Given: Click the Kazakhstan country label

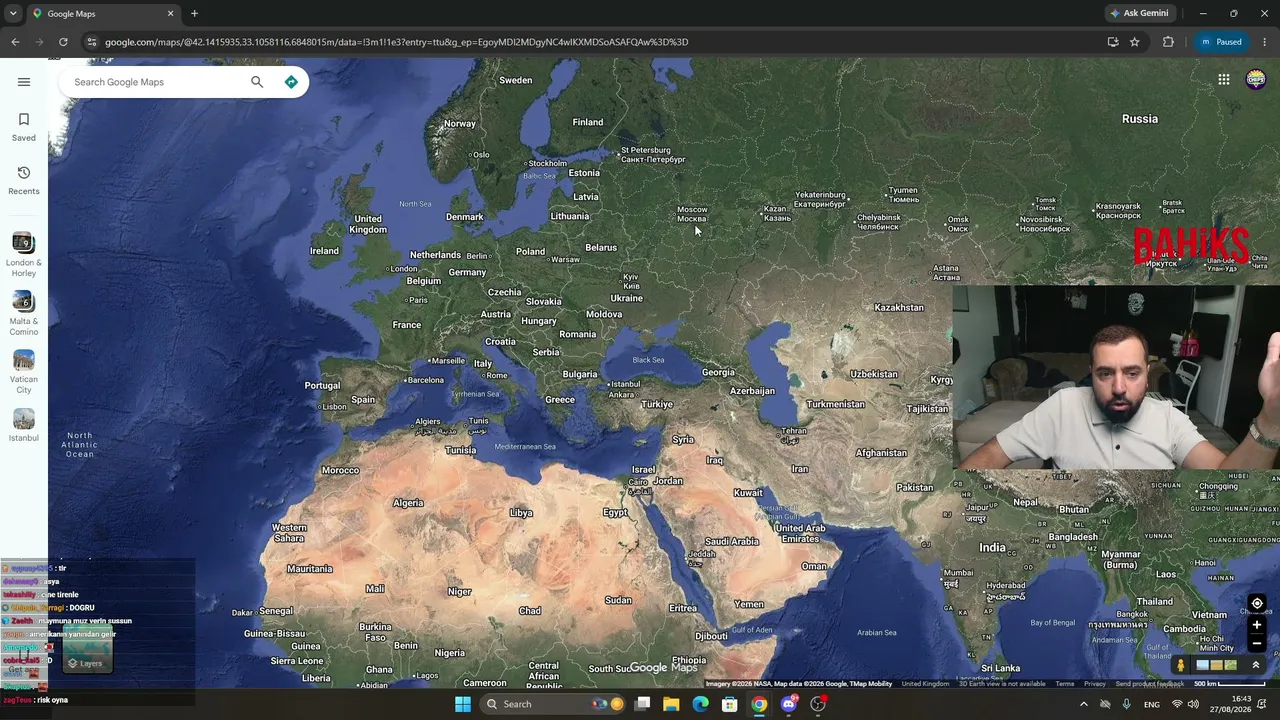Looking at the screenshot, I should 899,308.
